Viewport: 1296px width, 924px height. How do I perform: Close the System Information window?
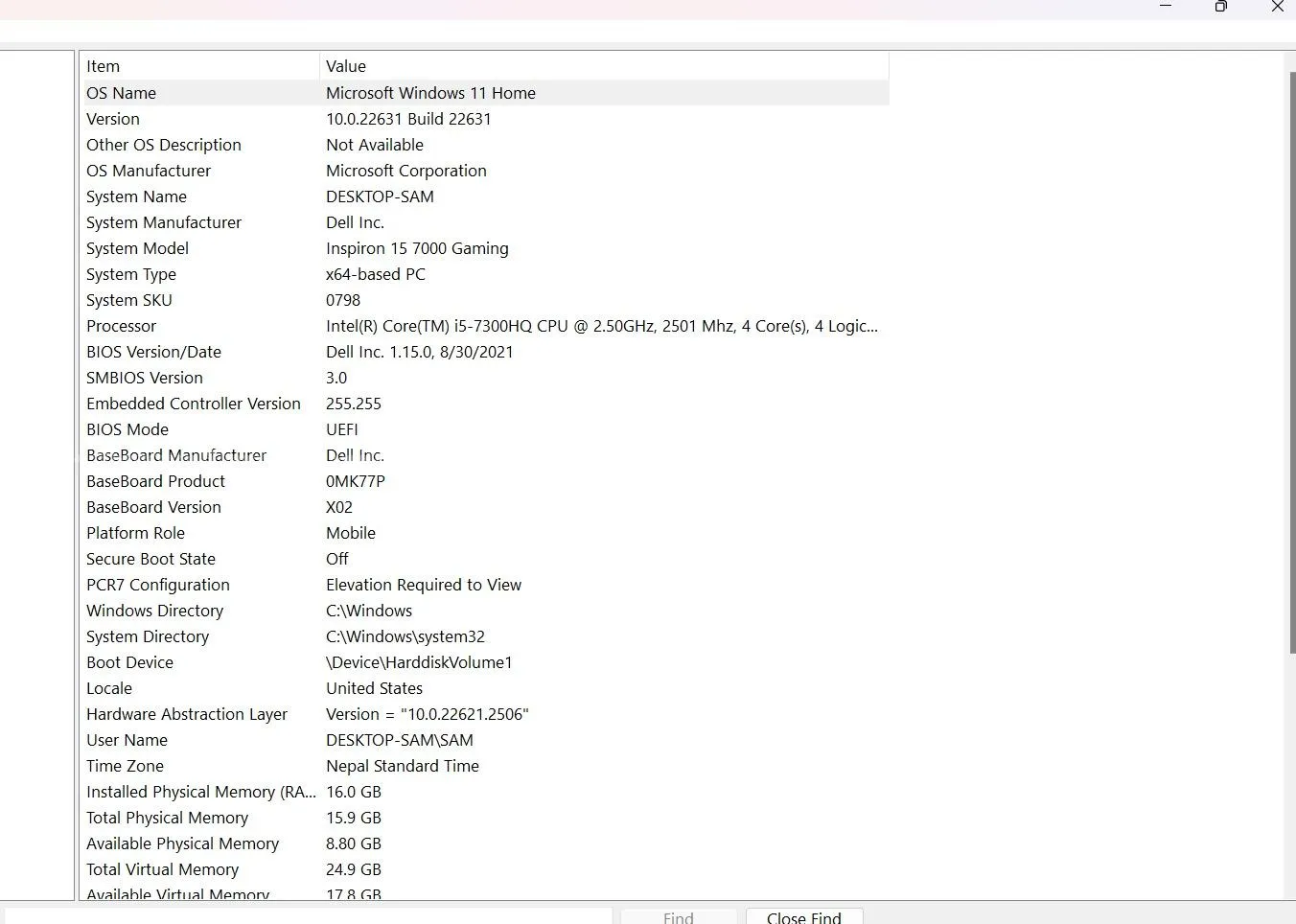click(x=1277, y=7)
